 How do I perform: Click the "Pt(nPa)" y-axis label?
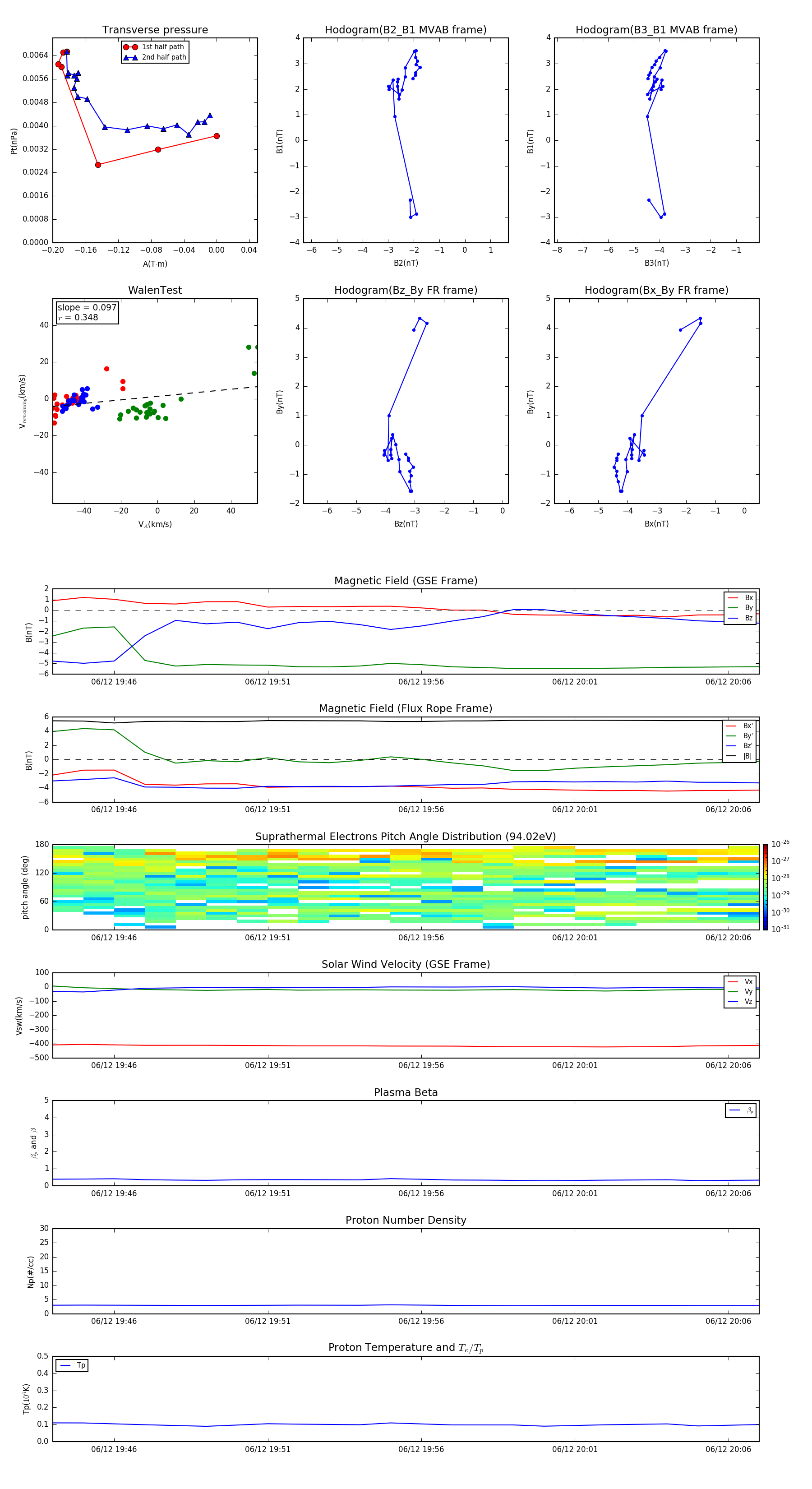[x=14, y=140]
